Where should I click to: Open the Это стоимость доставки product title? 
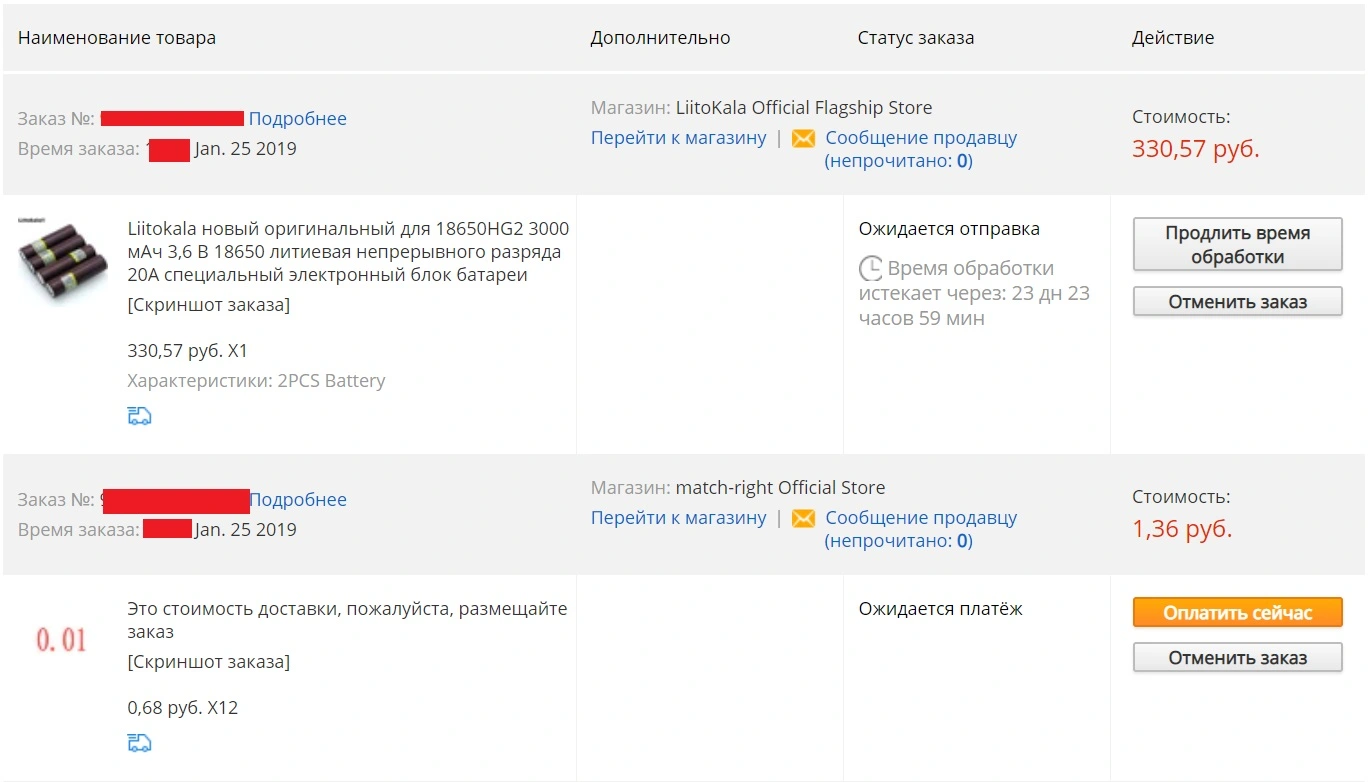(347, 620)
